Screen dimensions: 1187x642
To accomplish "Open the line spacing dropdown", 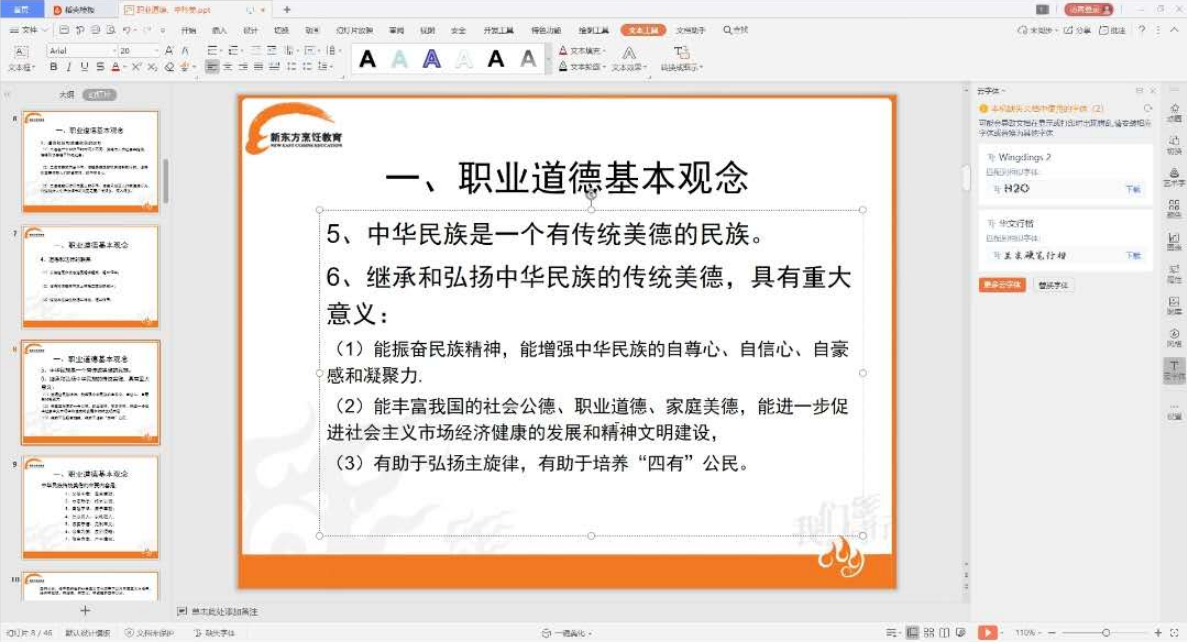I will tap(326, 67).
